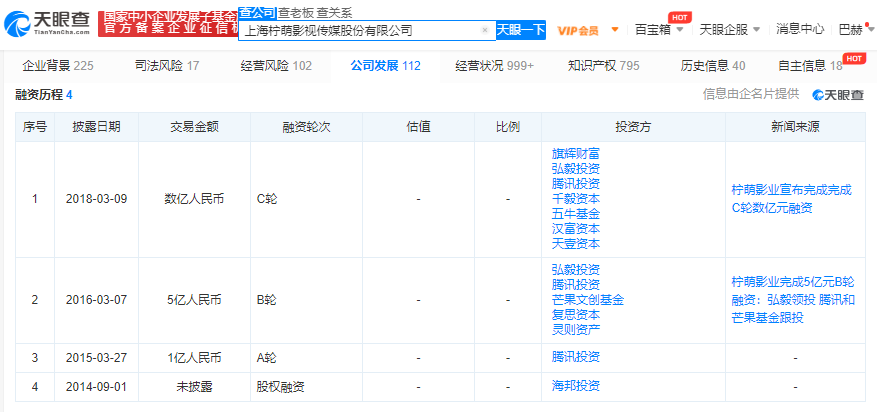Open investor 千毅资本
Viewport: 877px width, 412px height.
(576, 199)
